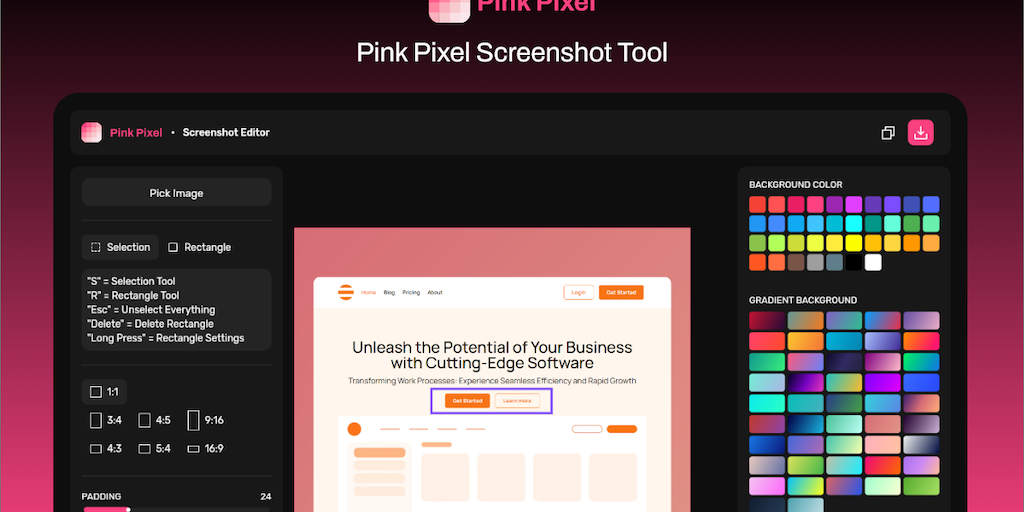Click the '"Esc" = Unselect Everything' hint

point(151,310)
